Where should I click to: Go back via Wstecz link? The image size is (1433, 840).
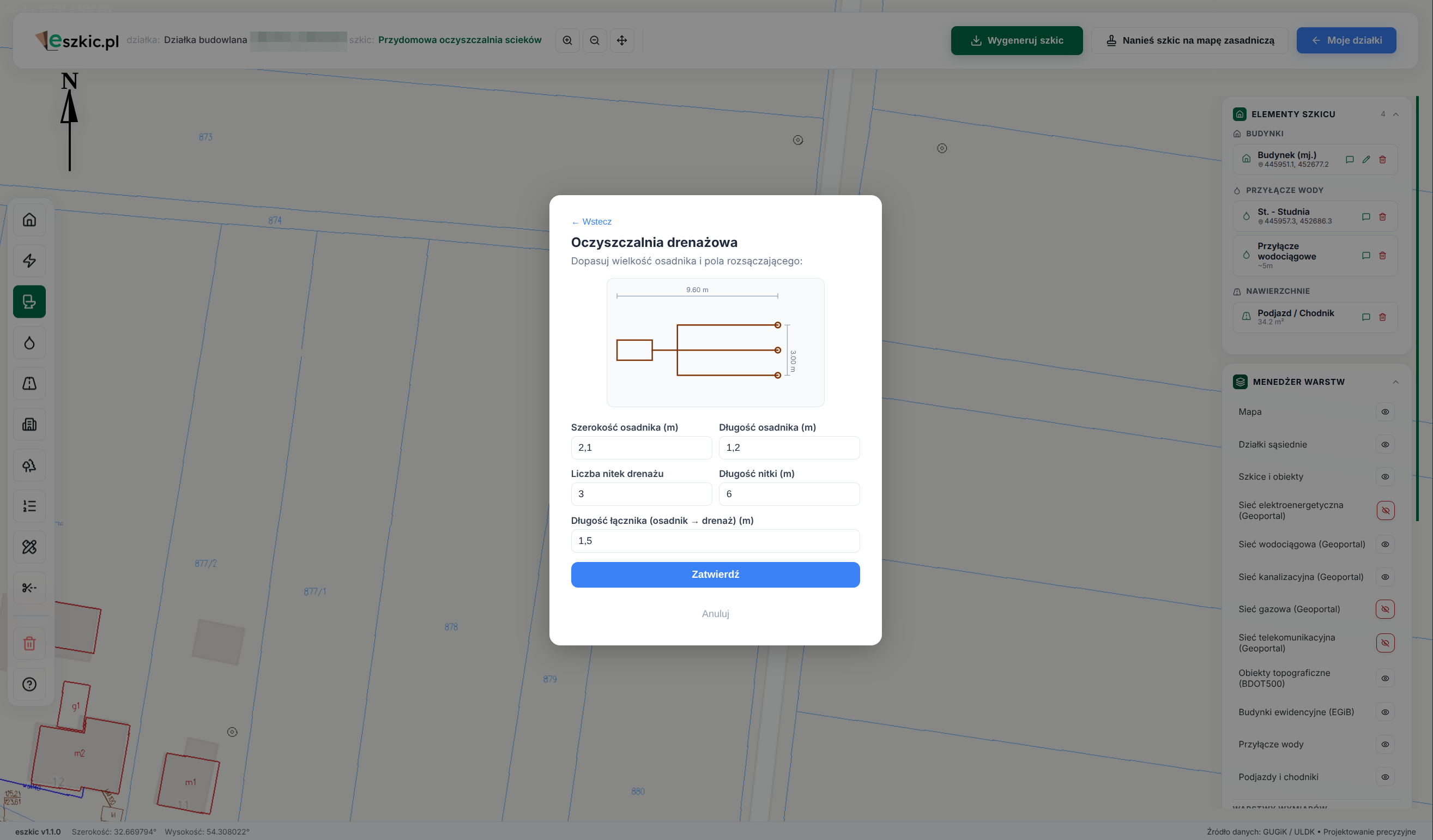point(591,222)
